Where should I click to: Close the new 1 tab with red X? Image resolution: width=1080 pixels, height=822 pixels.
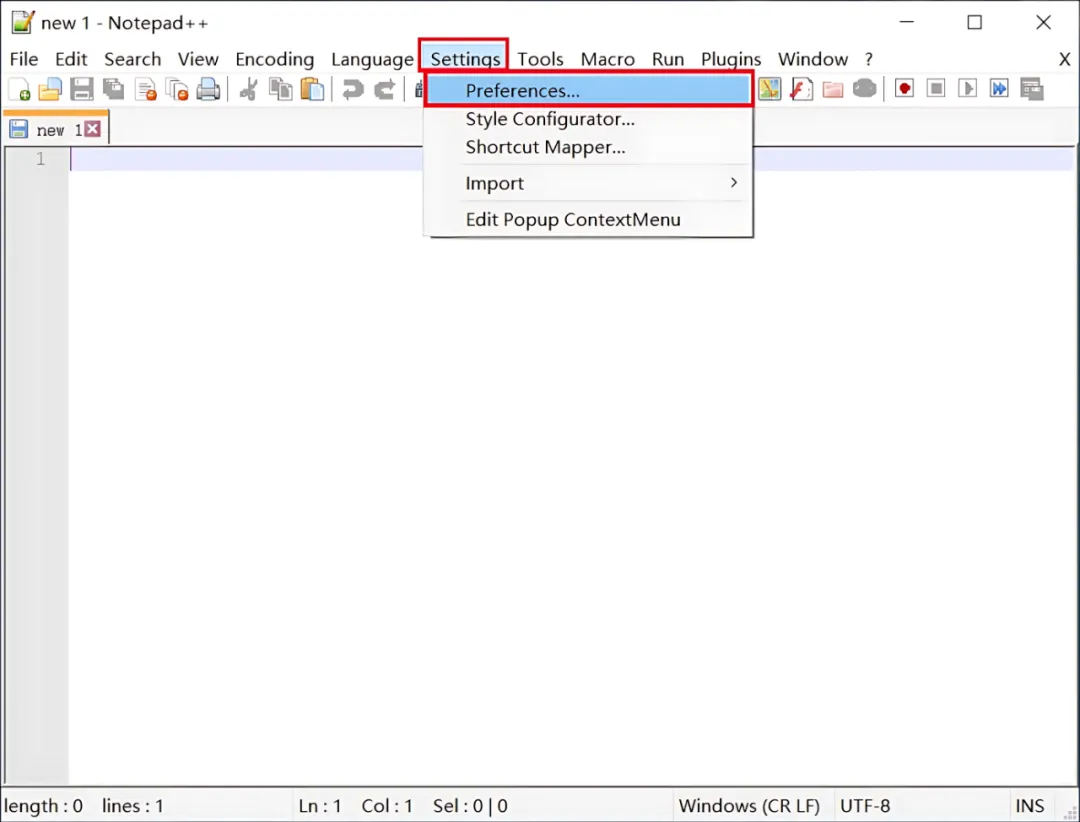(x=92, y=129)
